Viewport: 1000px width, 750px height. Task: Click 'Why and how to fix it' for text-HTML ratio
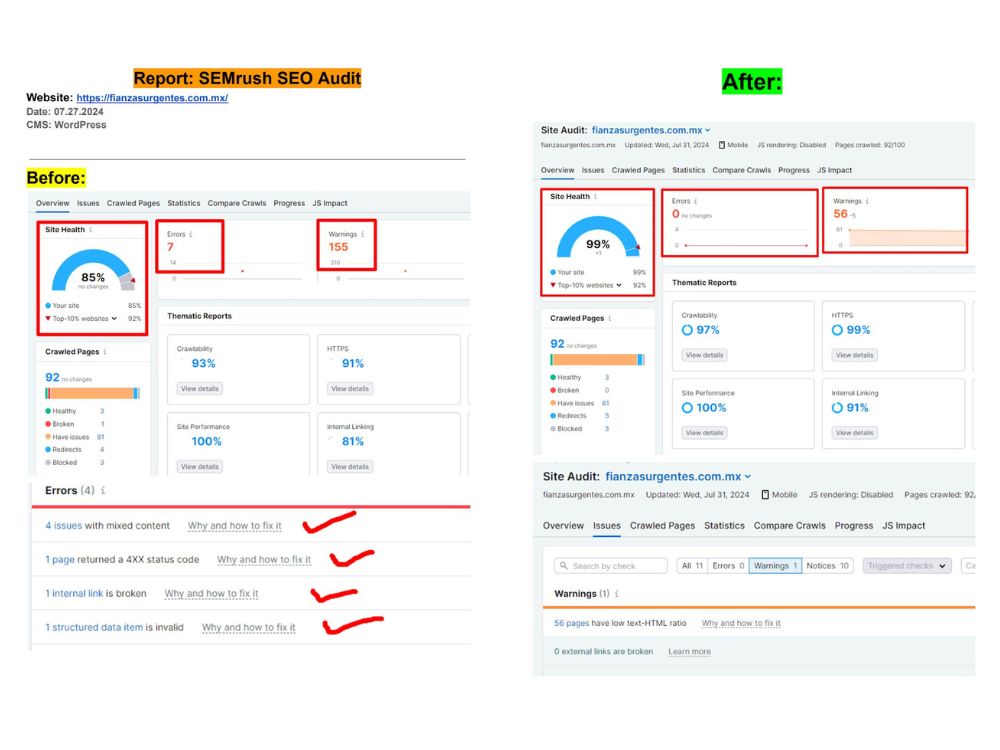pyautogui.click(x=741, y=623)
